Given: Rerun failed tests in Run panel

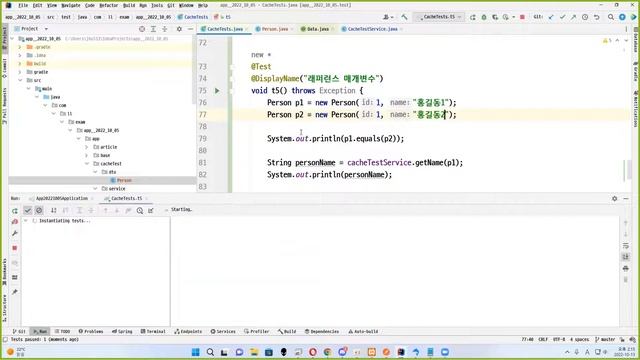Looking at the screenshot, I should point(15,222).
